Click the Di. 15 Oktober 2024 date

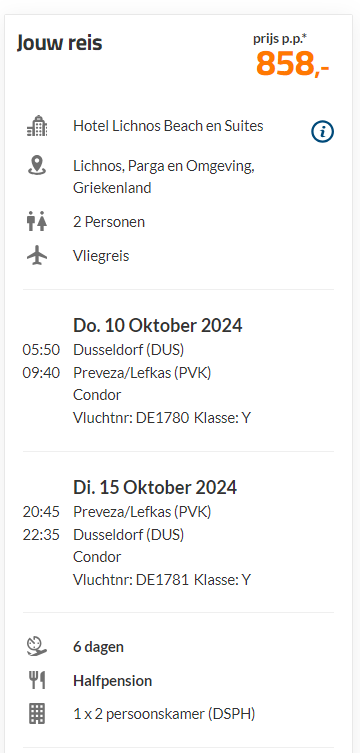point(155,487)
